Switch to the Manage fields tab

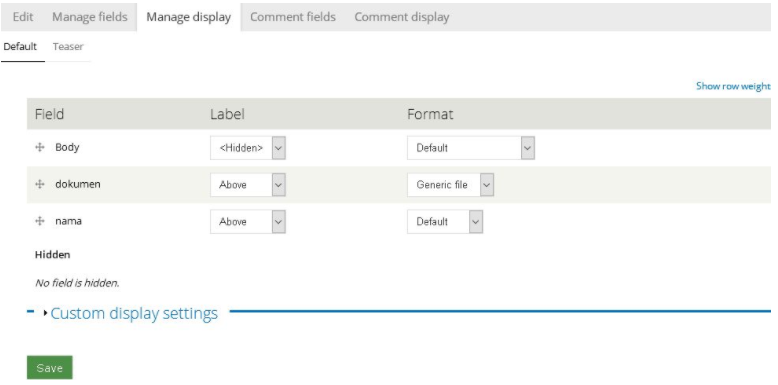(90, 17)
